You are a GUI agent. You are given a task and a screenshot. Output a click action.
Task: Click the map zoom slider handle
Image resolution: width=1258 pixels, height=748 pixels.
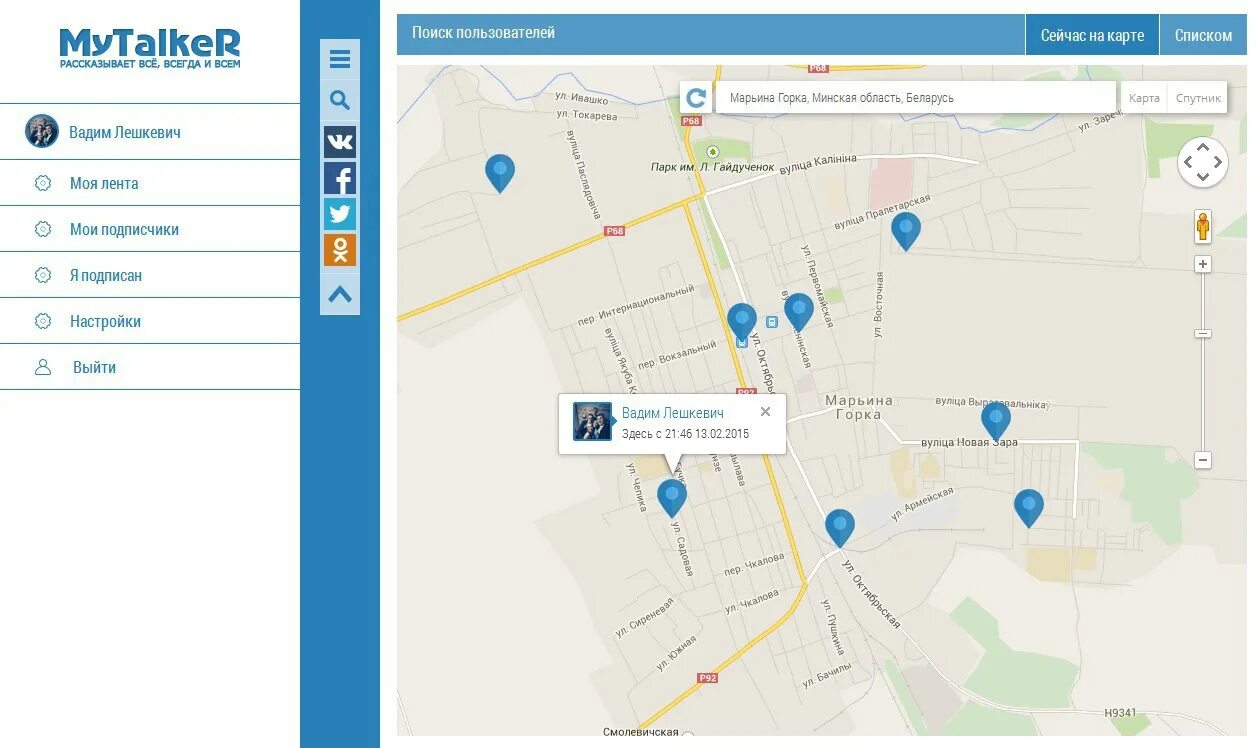click(x=1203, y=333)
